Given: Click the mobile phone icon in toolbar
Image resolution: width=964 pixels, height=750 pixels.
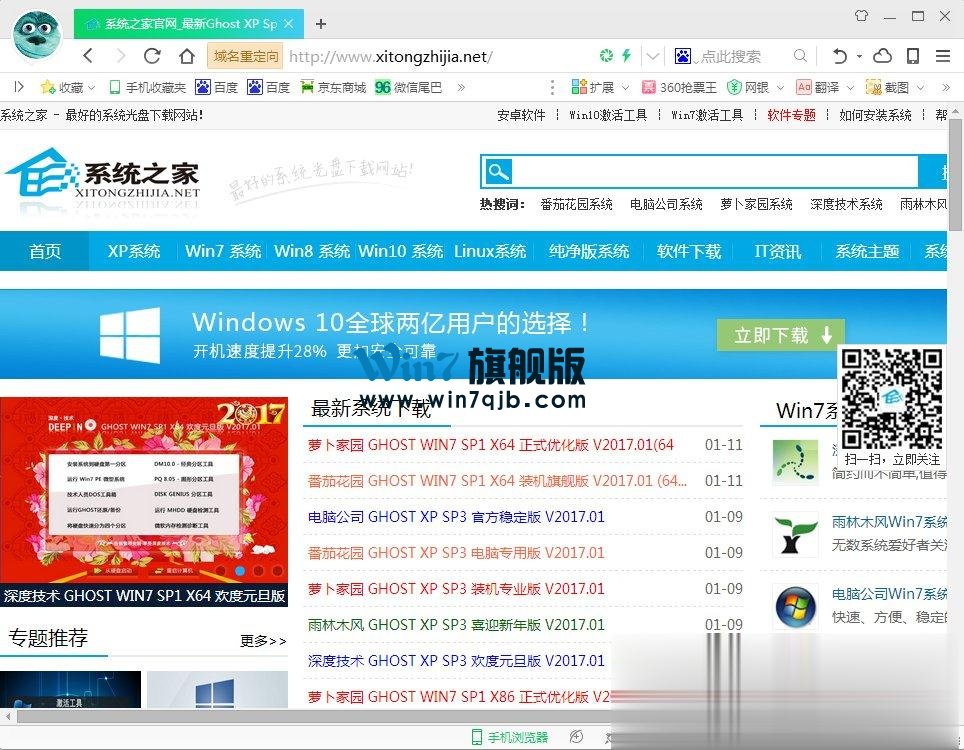Looking at the screenshot, I should point(913,56).
